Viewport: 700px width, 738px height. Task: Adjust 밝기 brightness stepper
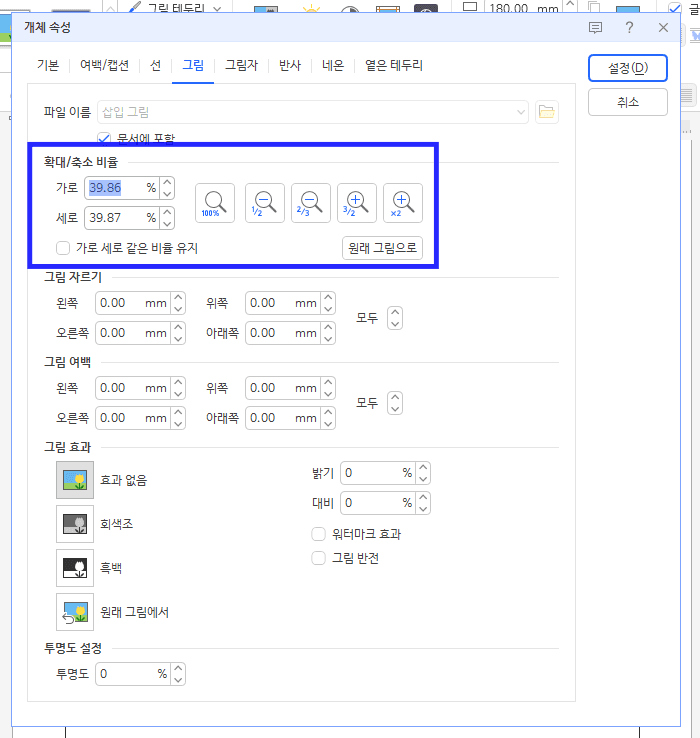(423, 473)
